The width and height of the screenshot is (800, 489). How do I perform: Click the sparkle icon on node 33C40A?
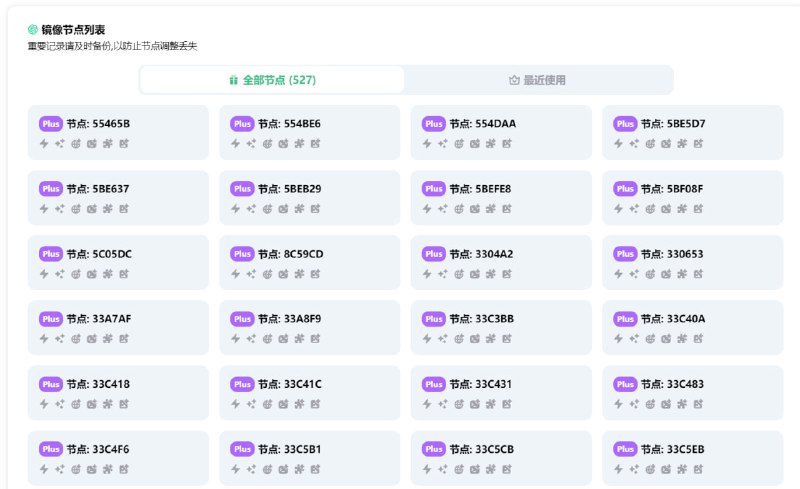(x=633, y=339)
